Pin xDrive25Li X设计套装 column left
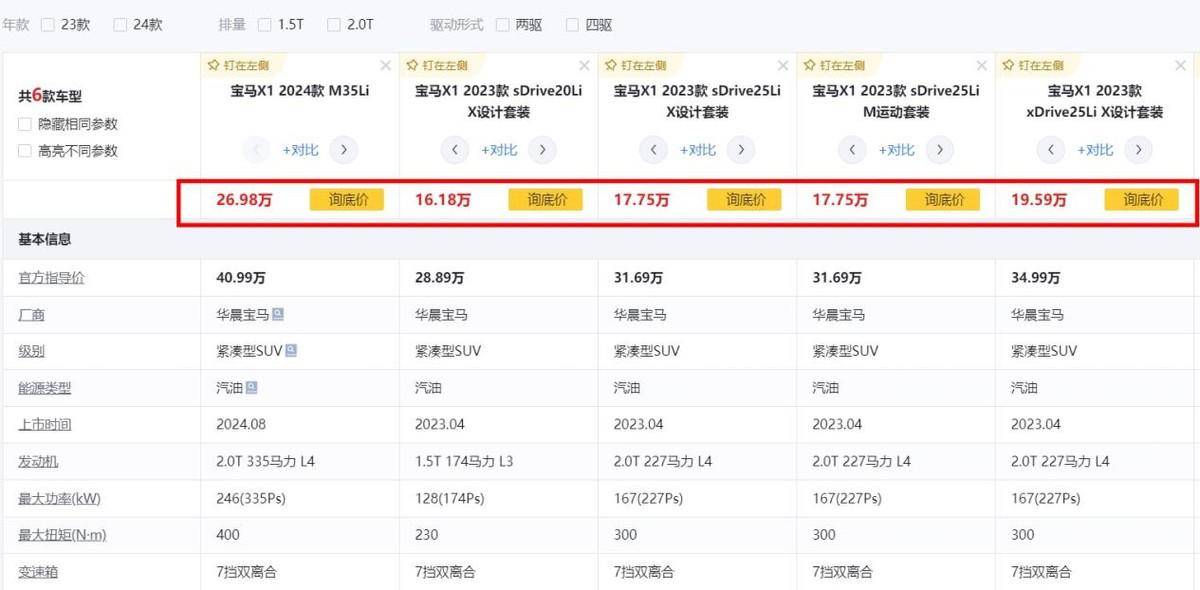Screen dimensions: 1200x590 pyautogui.click(x=1032, y=65)
